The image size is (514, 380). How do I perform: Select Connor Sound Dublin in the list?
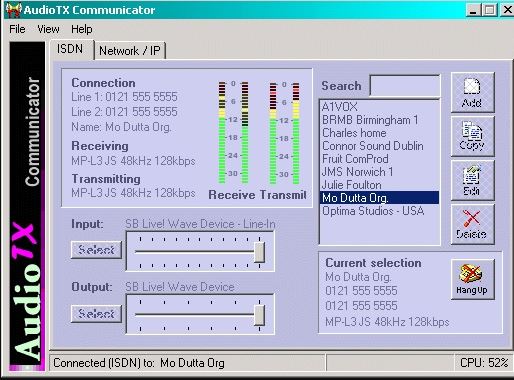point(379,146)
